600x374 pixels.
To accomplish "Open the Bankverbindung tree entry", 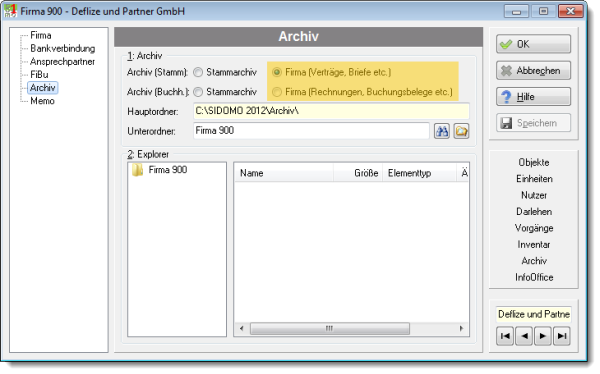I will [x=63, y=49].
